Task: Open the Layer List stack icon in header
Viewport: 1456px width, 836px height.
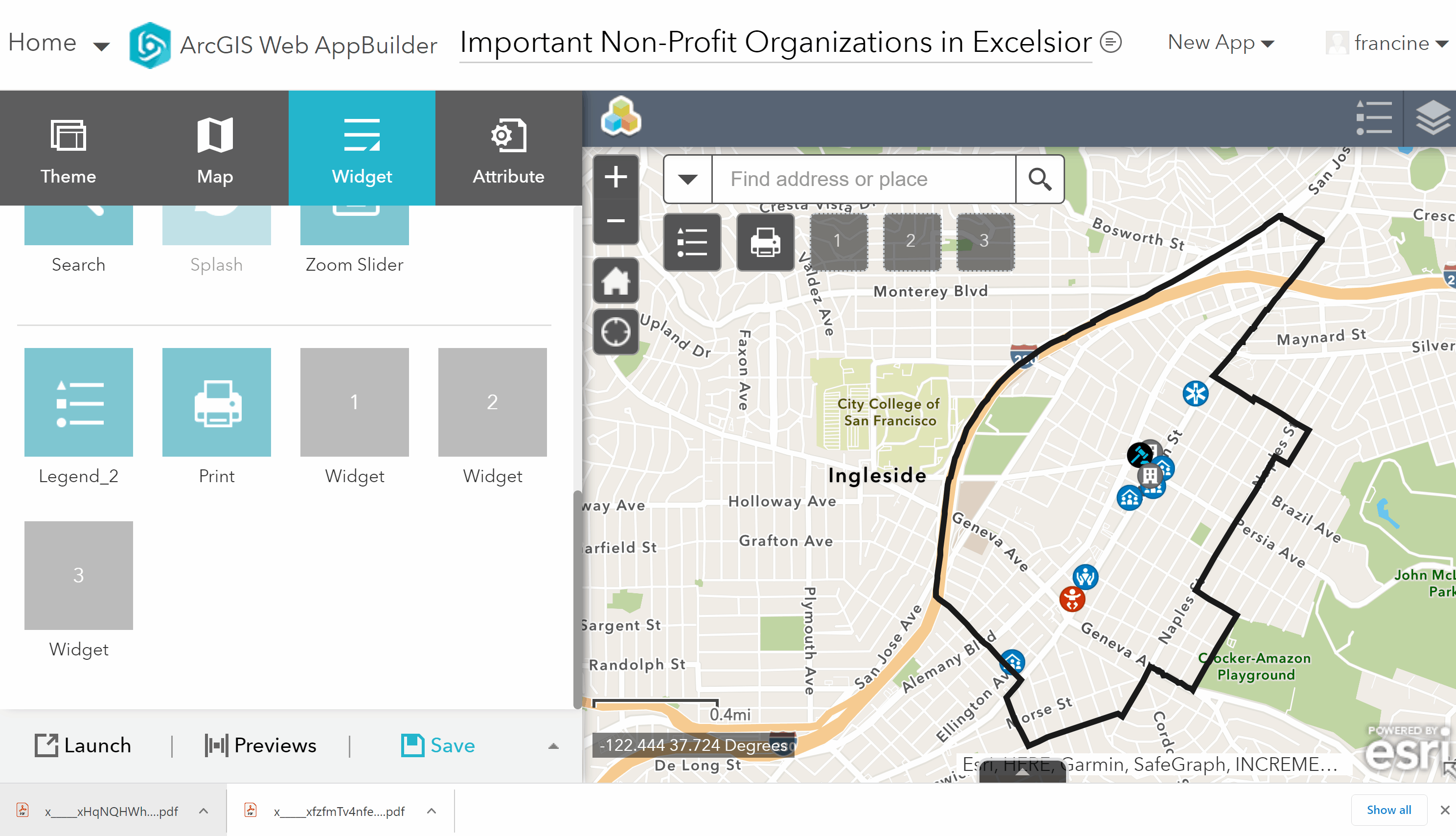Action: click(x=1432, y=117)
